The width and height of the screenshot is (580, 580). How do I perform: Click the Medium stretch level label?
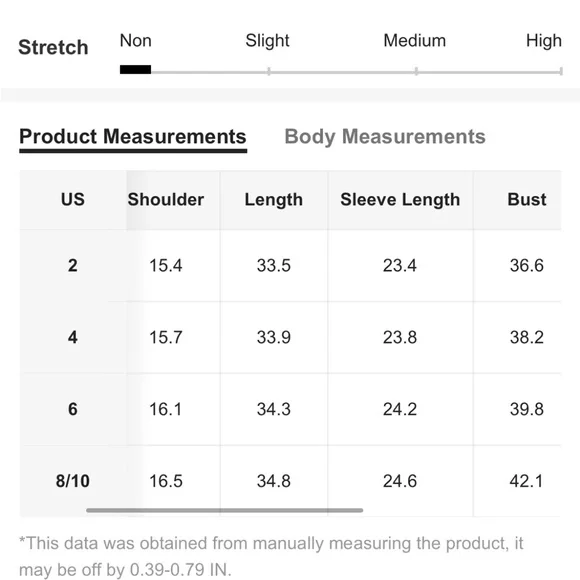415,41
